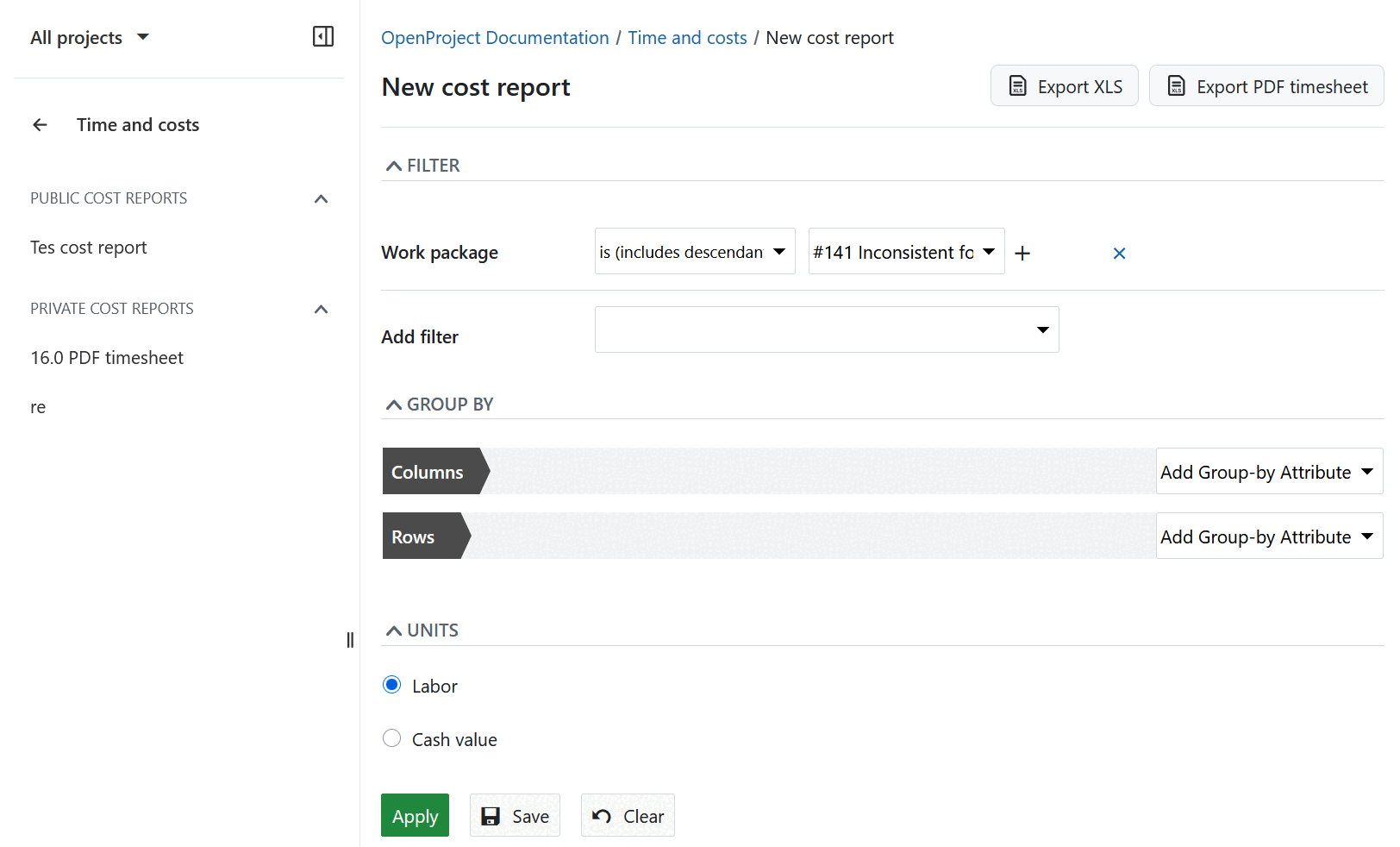Add another work package value with plus icon

pyautogui.click(x=1022, y=253)
